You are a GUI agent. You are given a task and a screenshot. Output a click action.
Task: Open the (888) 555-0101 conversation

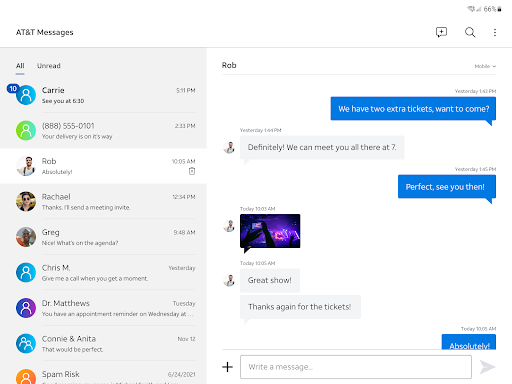pos(103,131)
